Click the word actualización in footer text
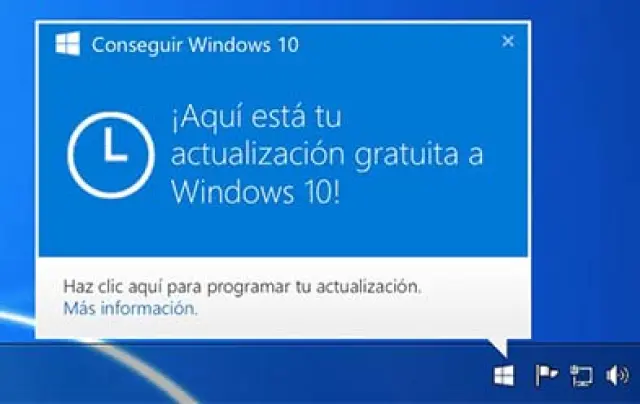Viewport: 640px width, 404px height. point(369,287)
